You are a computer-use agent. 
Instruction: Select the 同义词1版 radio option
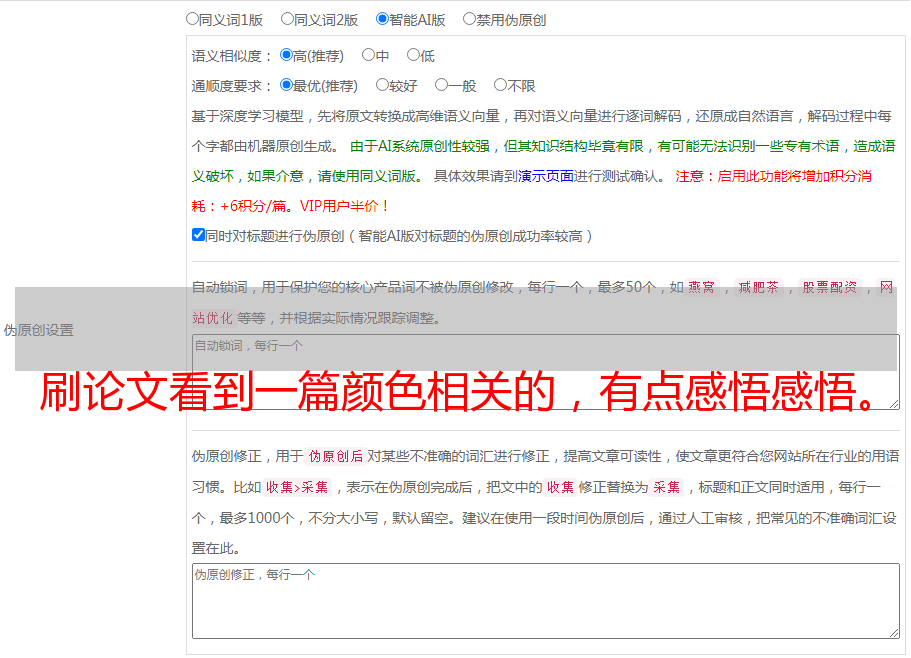click(192, 19)
